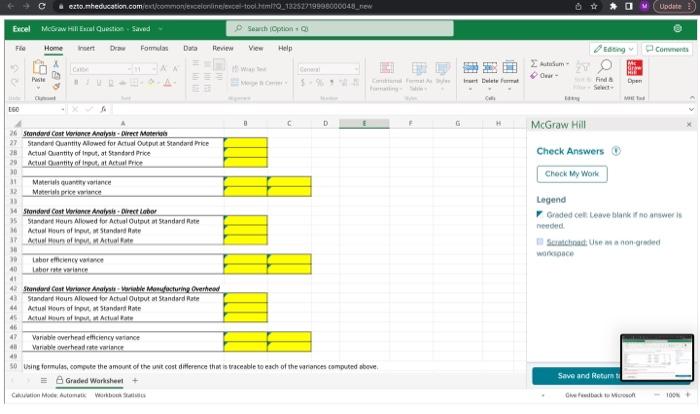The image size is (700, 414).
Task: Open the settings gear icon
Action: (x=677, y=29)
